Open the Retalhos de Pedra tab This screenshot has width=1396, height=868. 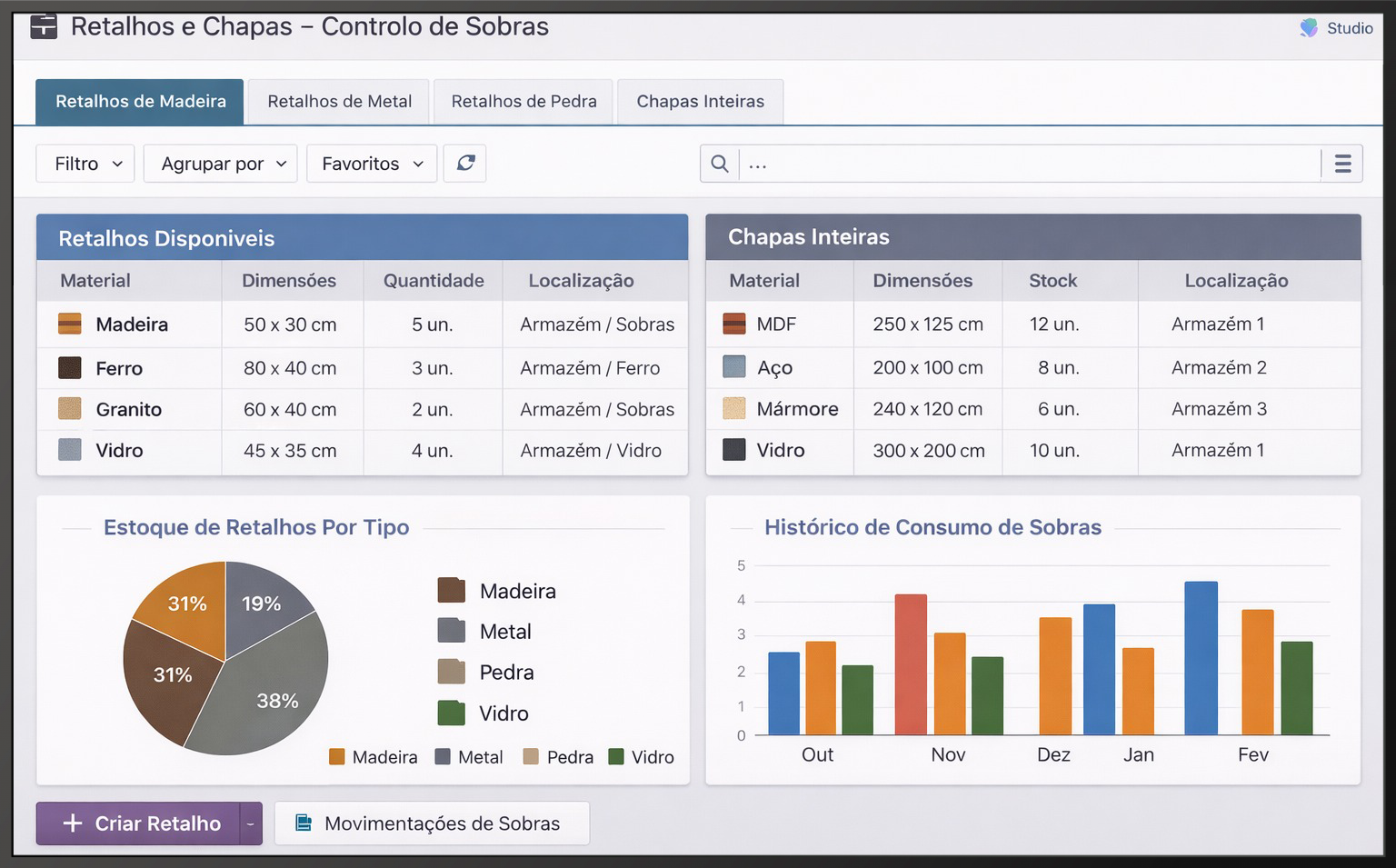coord(523,102)
